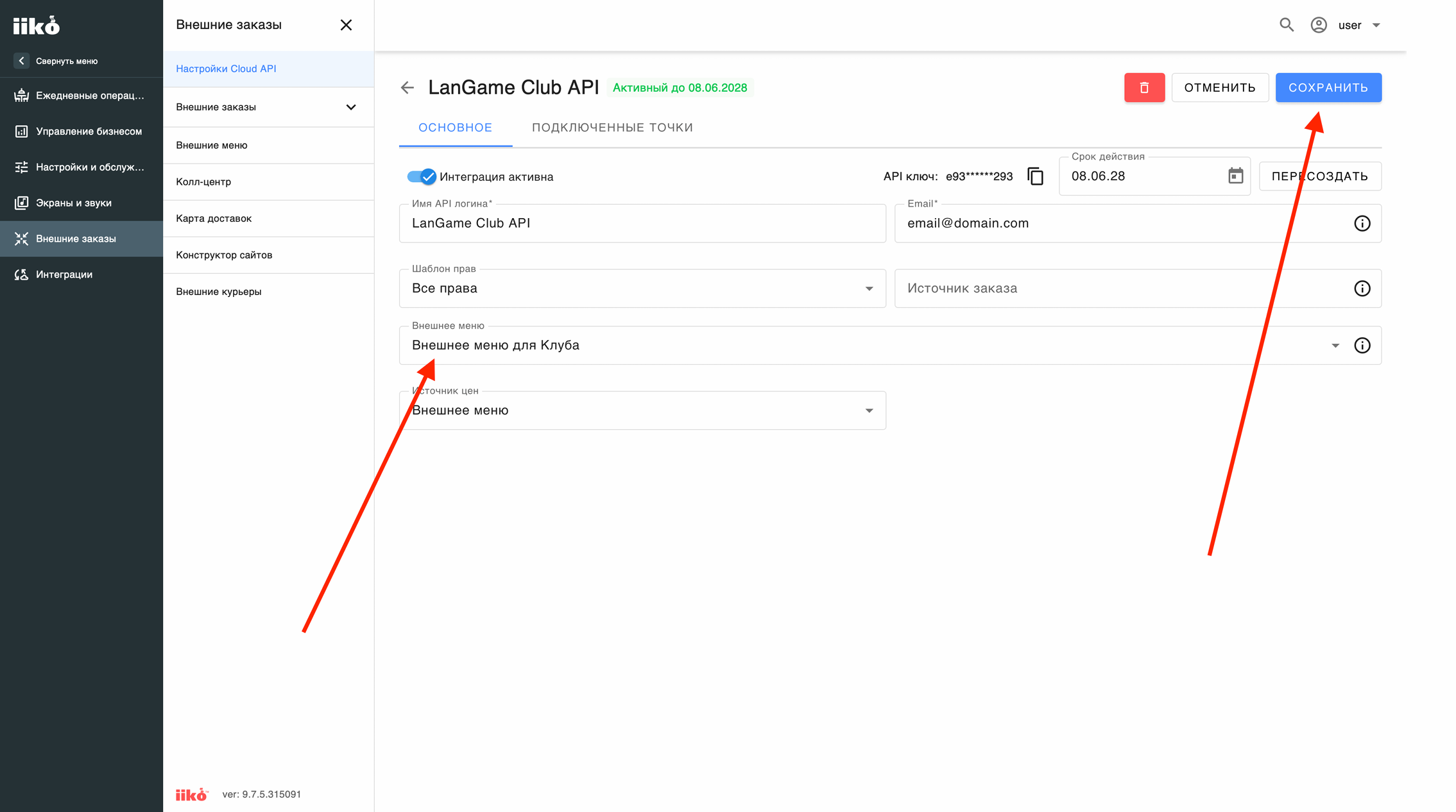Image resolution: width=1456 pixels, height=812 pixels.
Task: Open the Внешнее меню submenu item
Action: pos(268,146)
